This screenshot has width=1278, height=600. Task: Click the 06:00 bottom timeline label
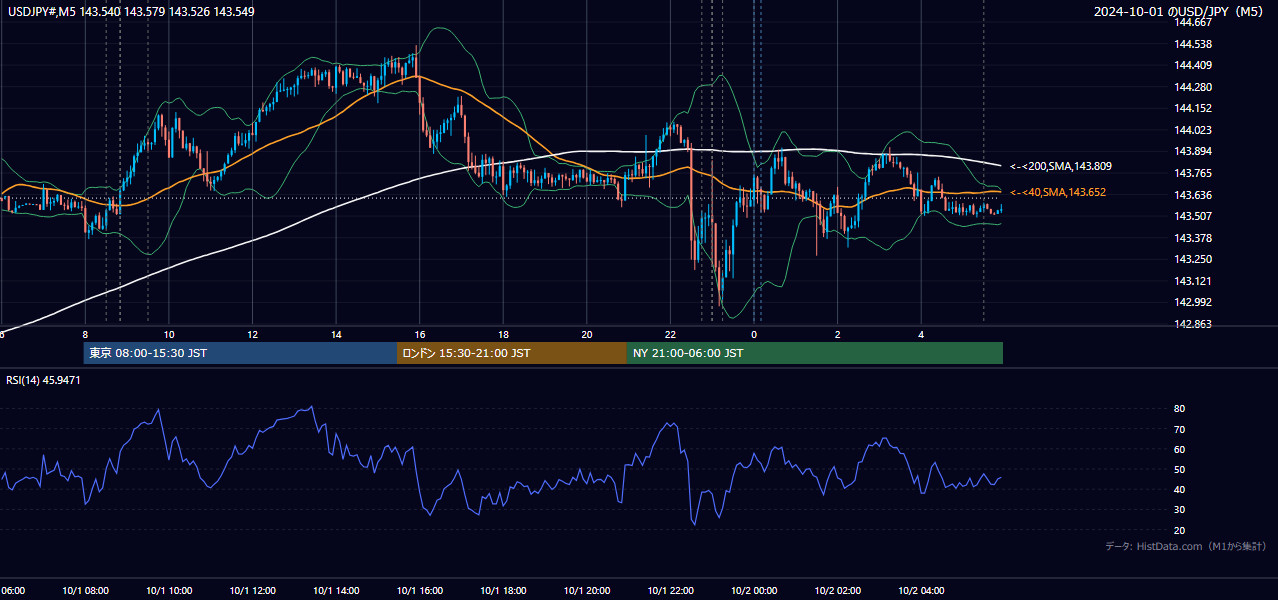12,591
